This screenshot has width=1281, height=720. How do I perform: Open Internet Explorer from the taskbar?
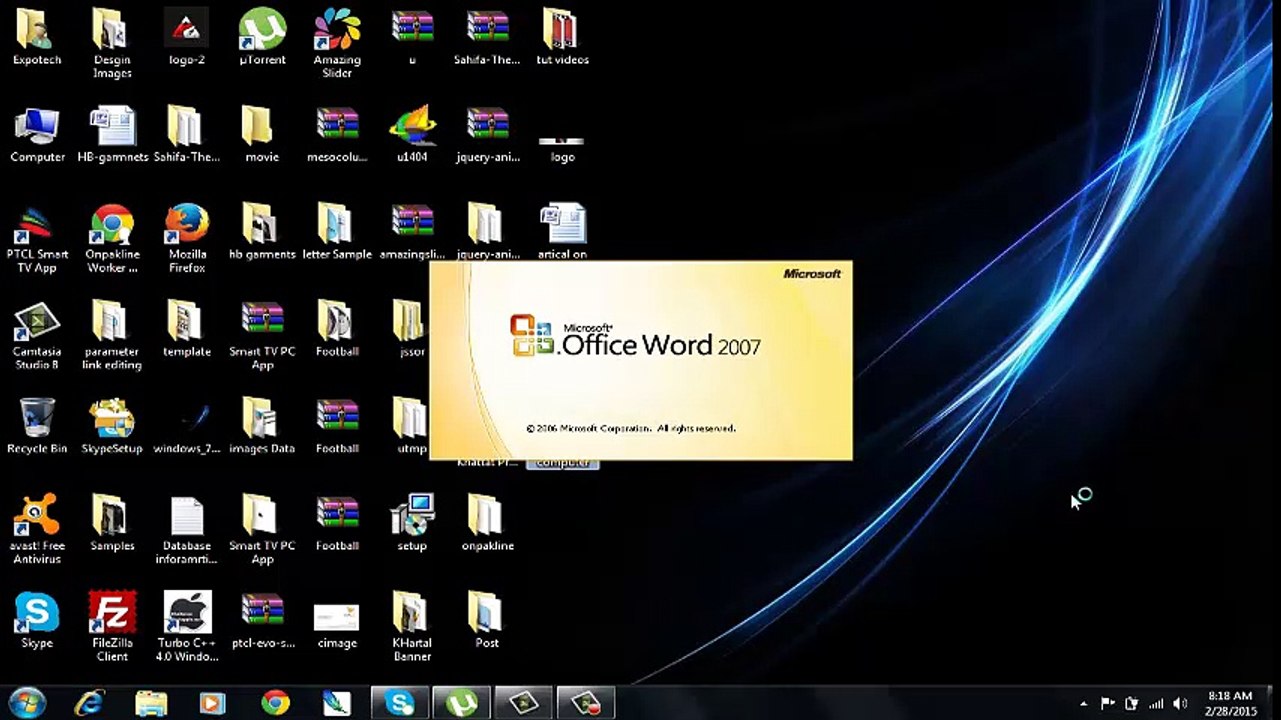tap(89, 703)
